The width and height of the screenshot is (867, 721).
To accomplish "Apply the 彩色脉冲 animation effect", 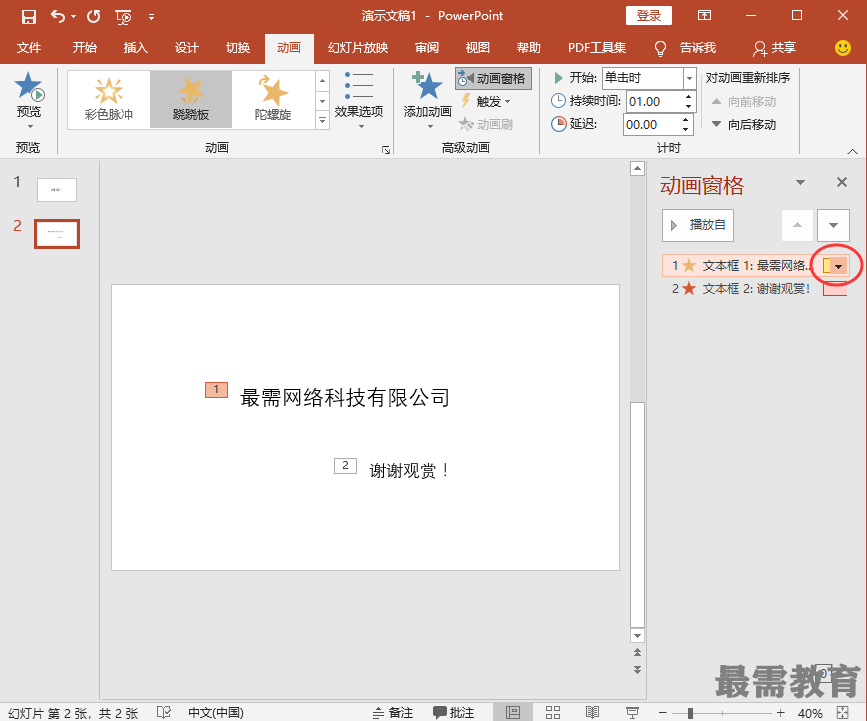I will [108, 100].
